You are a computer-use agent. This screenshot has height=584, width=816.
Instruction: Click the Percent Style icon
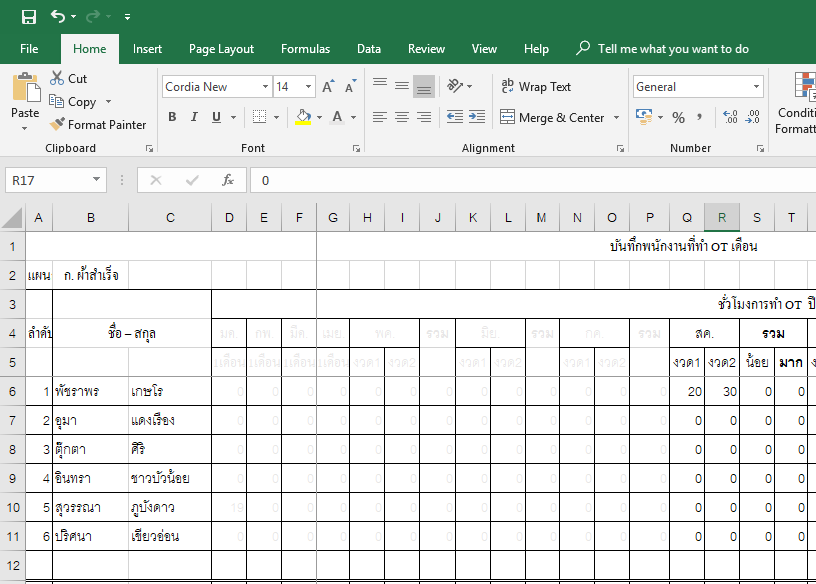point(678,118)
